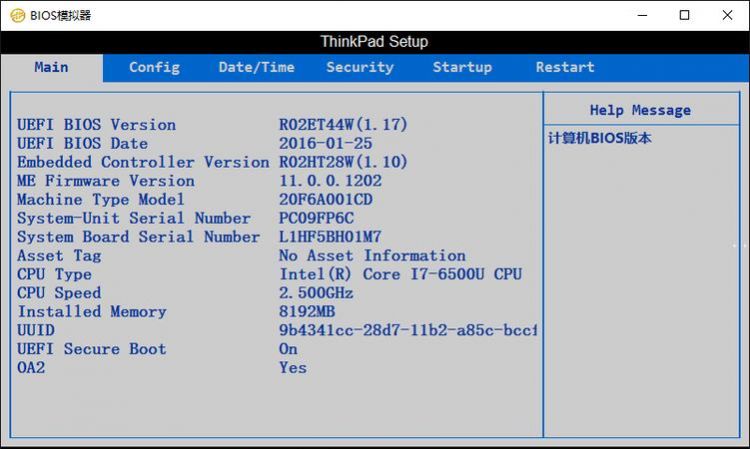Open the Startup tab
Screen dimensions: 750x449
[462, 67]
